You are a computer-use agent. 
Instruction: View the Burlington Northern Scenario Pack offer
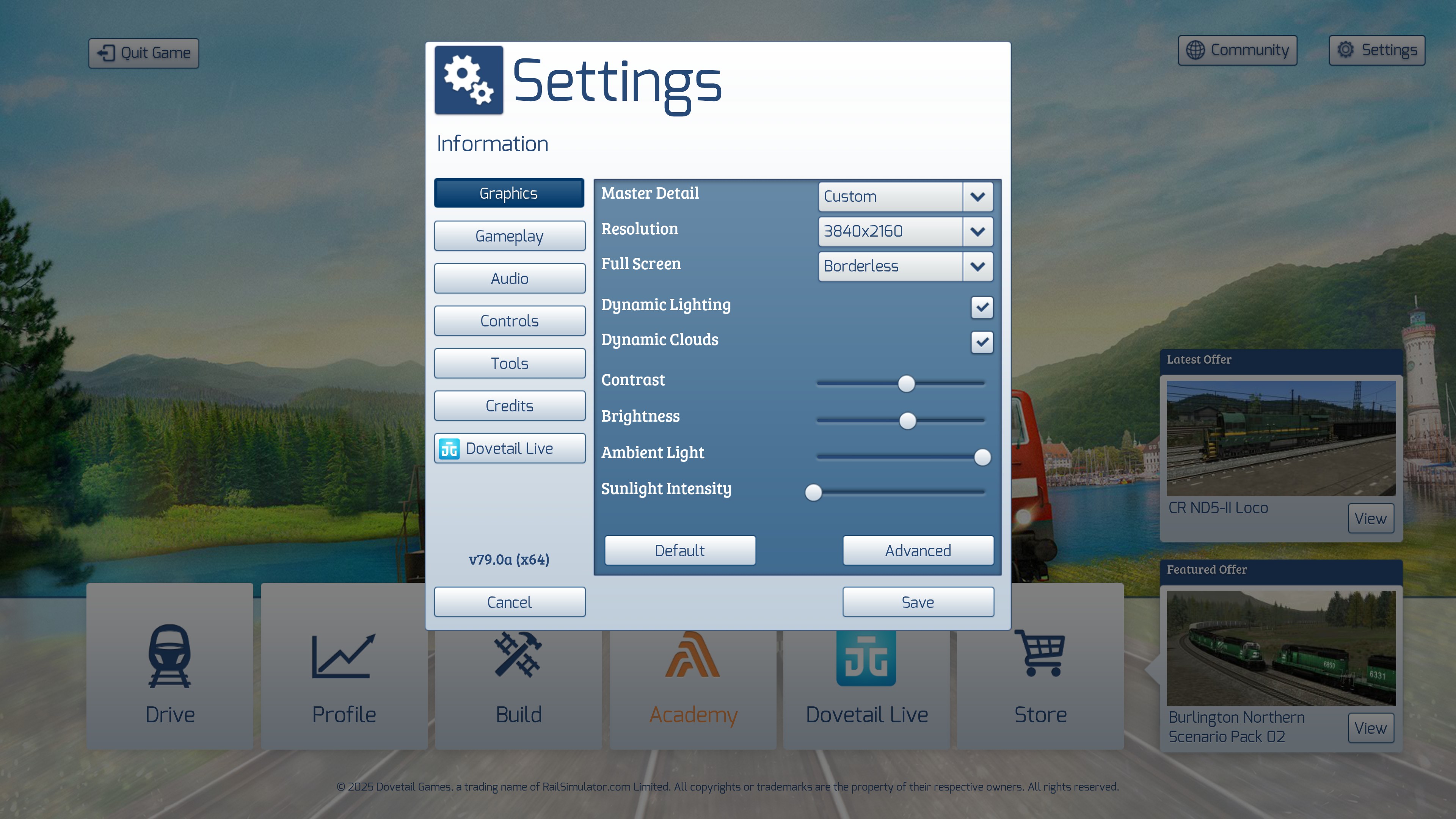coord(1371,728)
